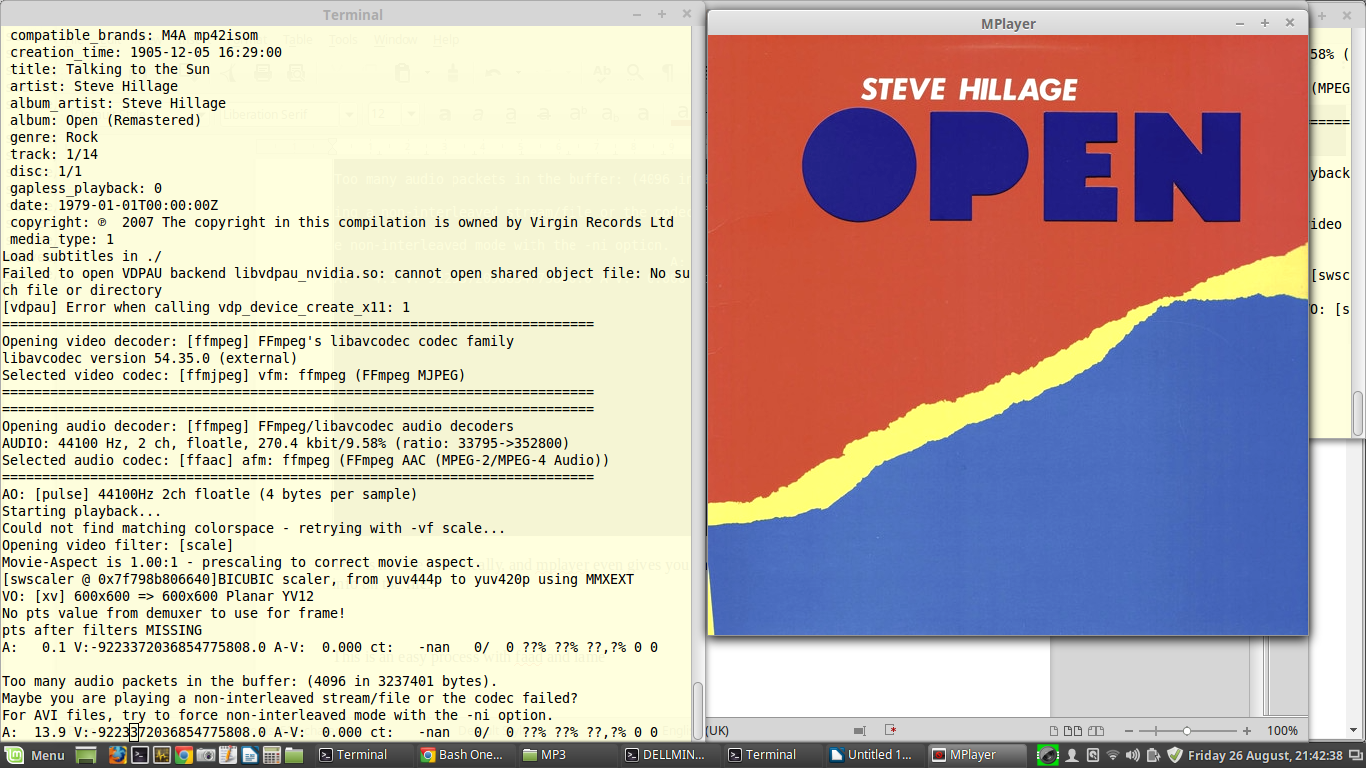Screen dimensions: 1366x768
Task: Click the update manager shield icon
Action: click(1175, 755)
